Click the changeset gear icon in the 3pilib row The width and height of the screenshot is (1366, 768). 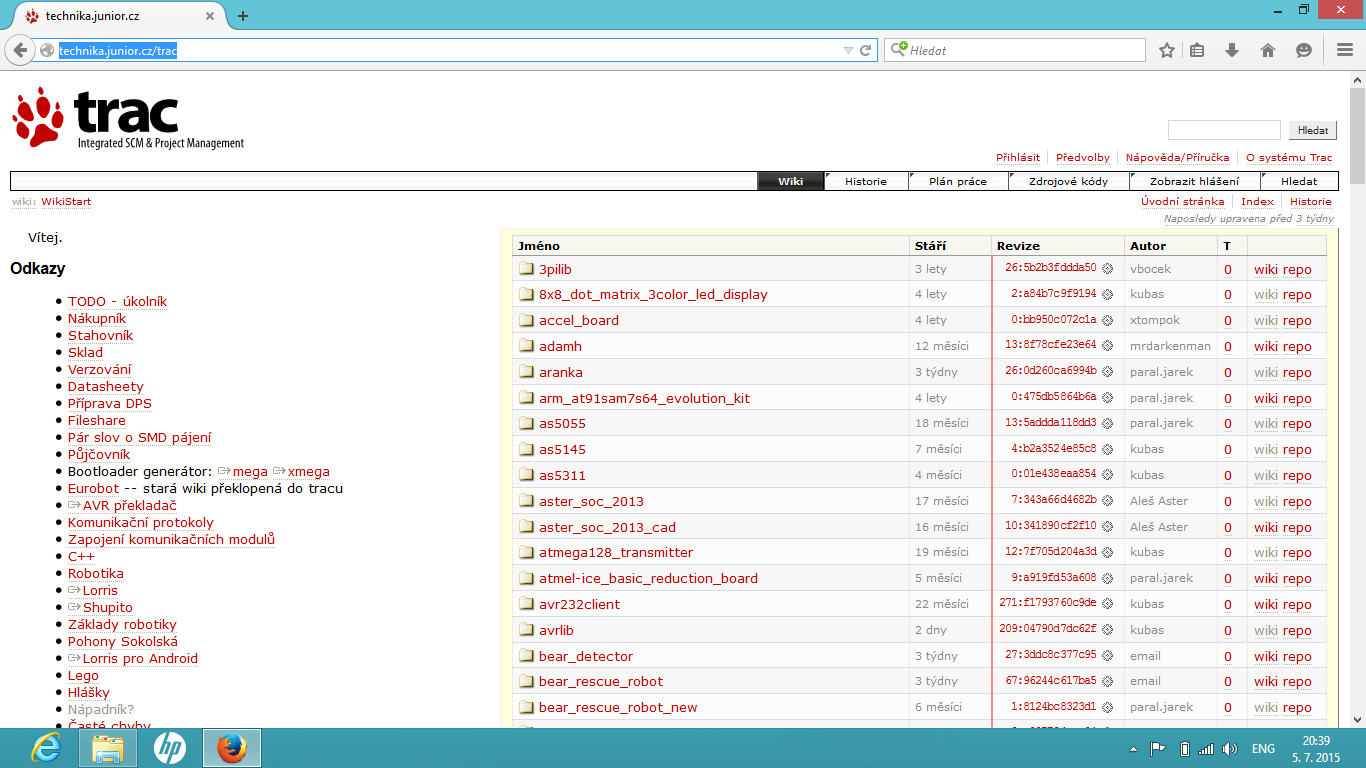[1107, 269]
